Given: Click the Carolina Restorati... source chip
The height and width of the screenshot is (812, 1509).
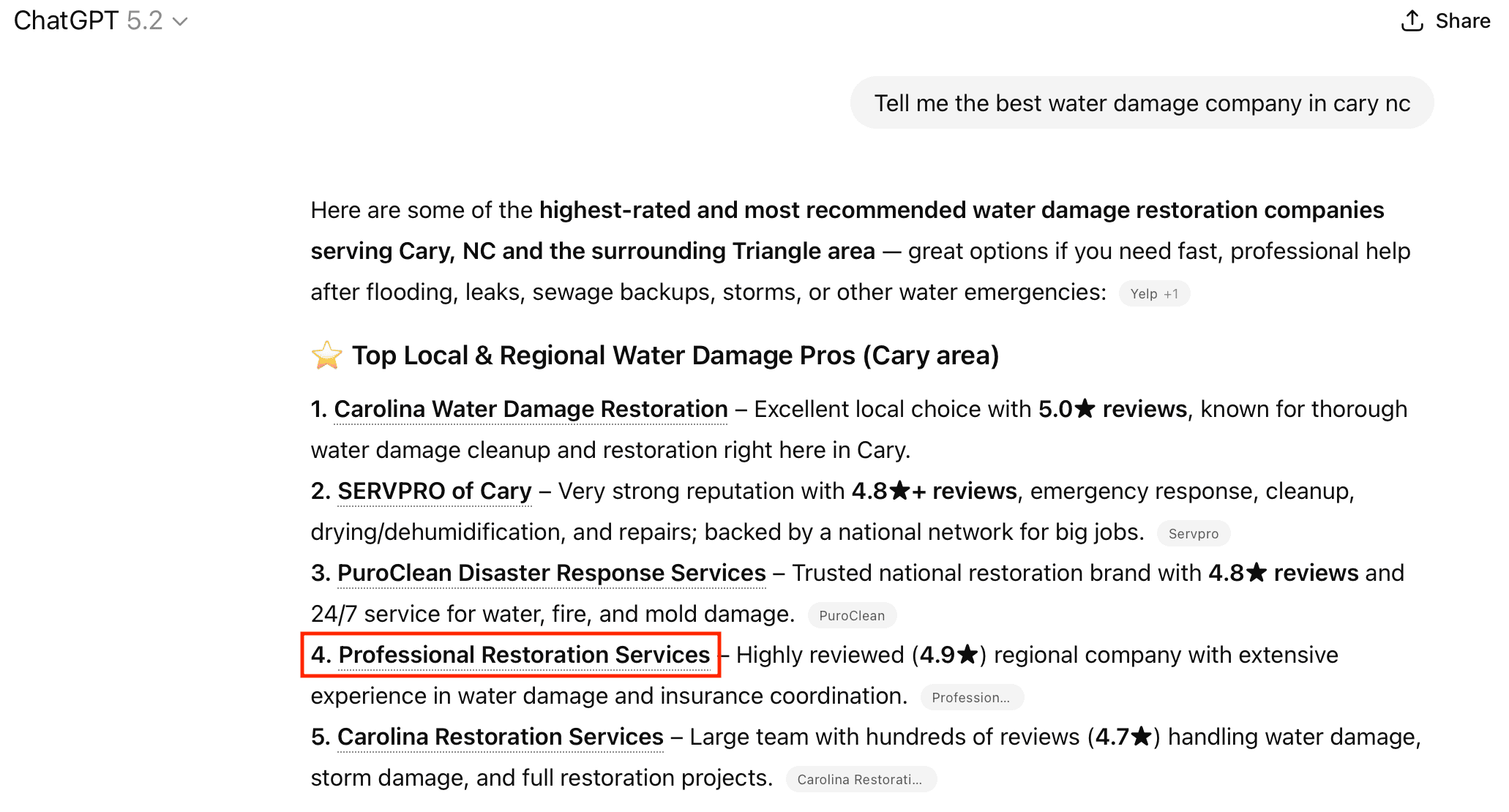Looking at the screenshot, I should [860, 780].
